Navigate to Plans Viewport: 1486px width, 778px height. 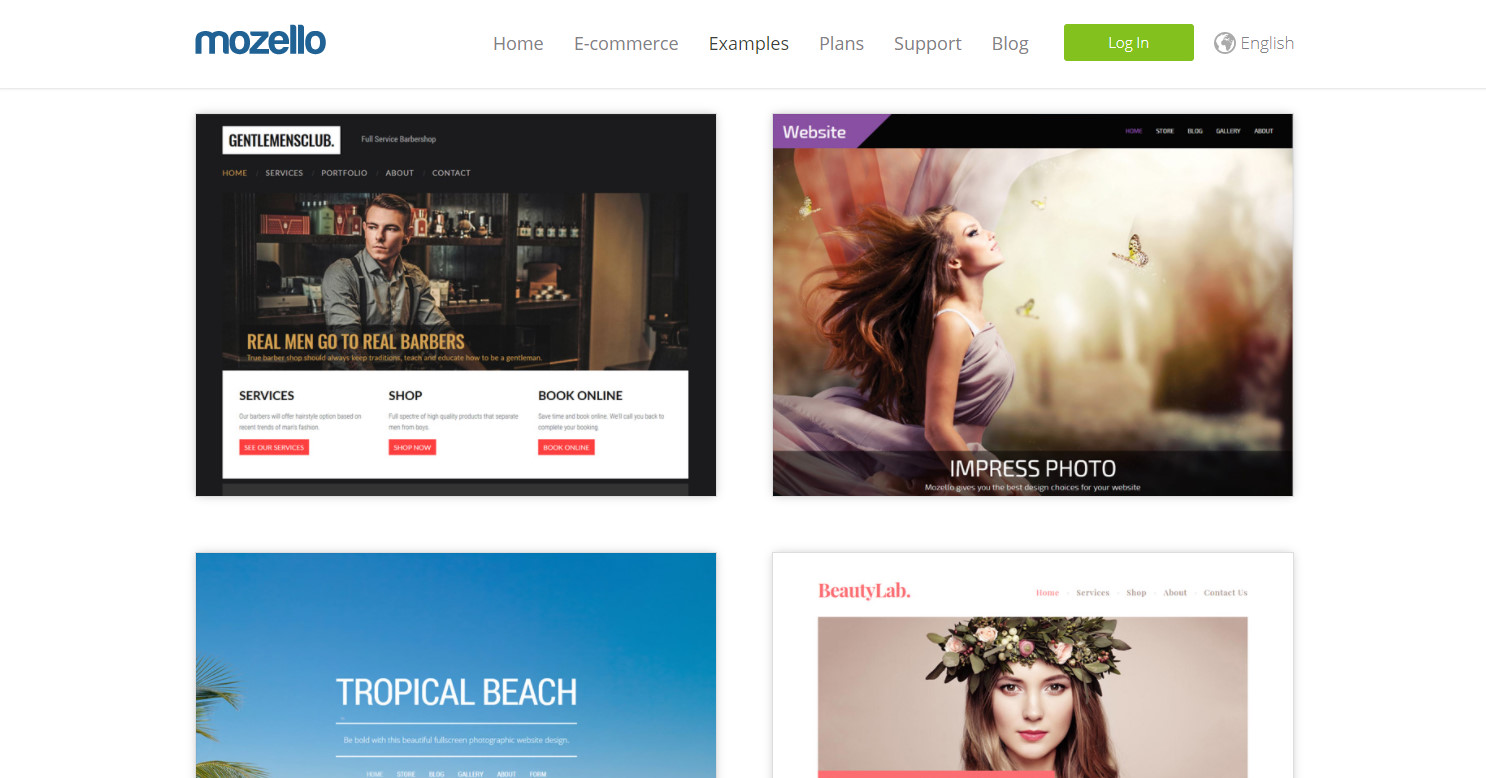click(841, 43)
